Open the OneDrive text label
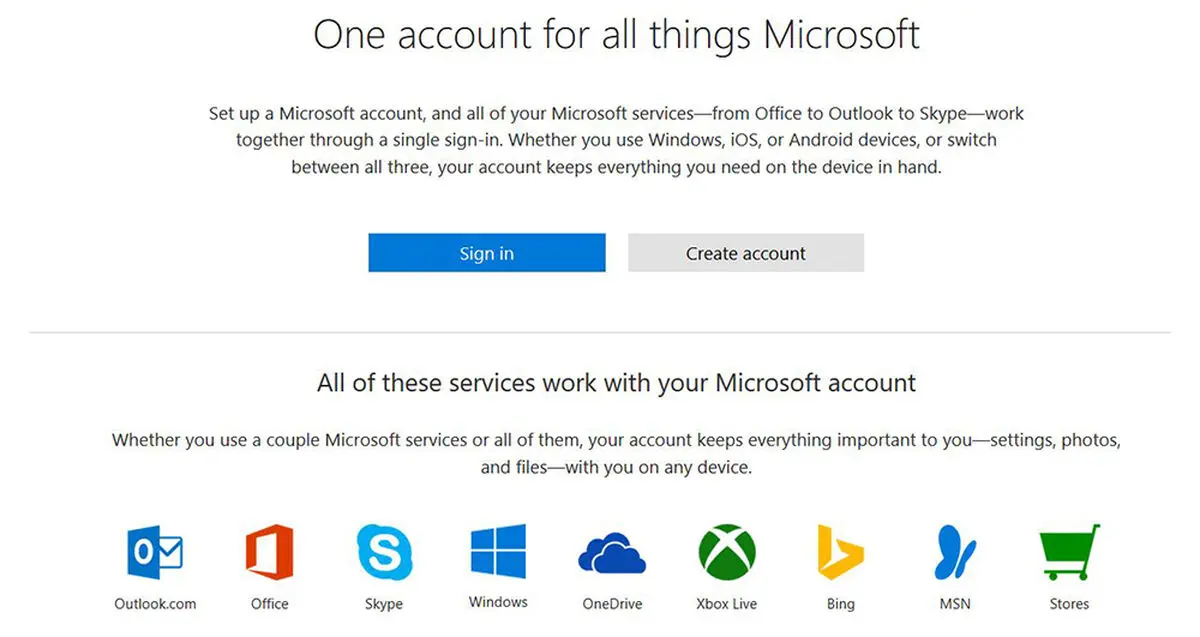 (x=612, y=604)
